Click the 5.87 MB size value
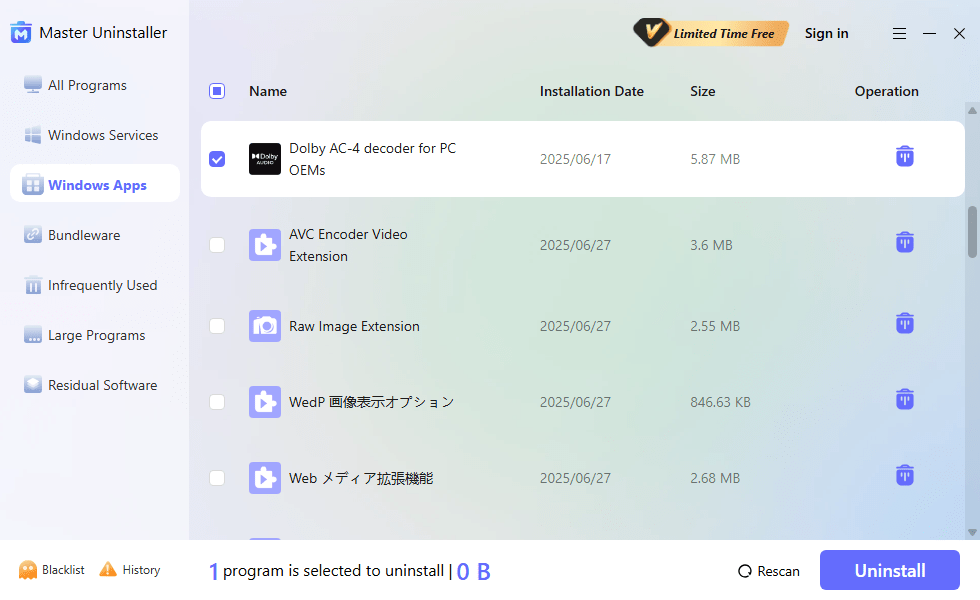The image size is (980, 600). click(715, 159)
